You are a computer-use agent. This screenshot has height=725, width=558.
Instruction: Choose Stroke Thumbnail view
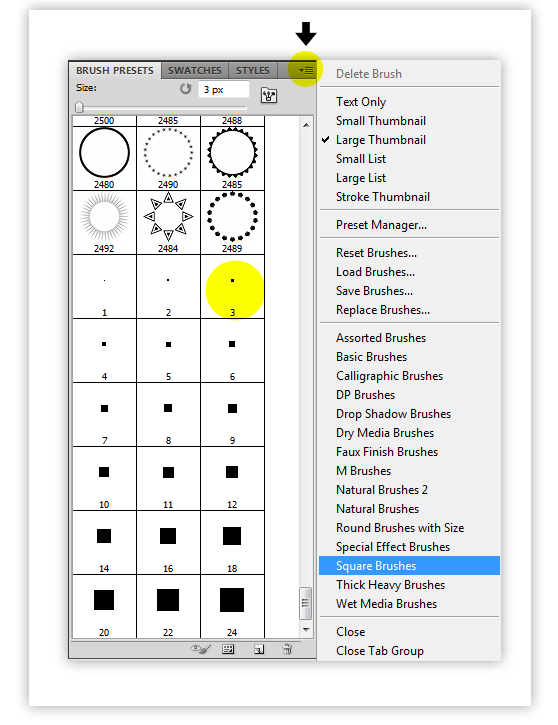point(383,197)
